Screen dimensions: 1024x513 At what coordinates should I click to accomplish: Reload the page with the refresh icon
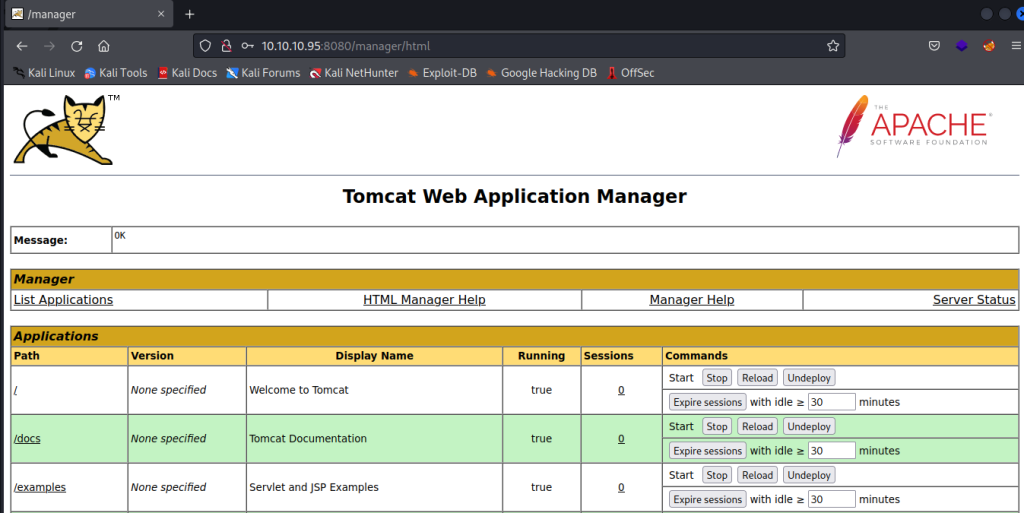tap(77, 46)
